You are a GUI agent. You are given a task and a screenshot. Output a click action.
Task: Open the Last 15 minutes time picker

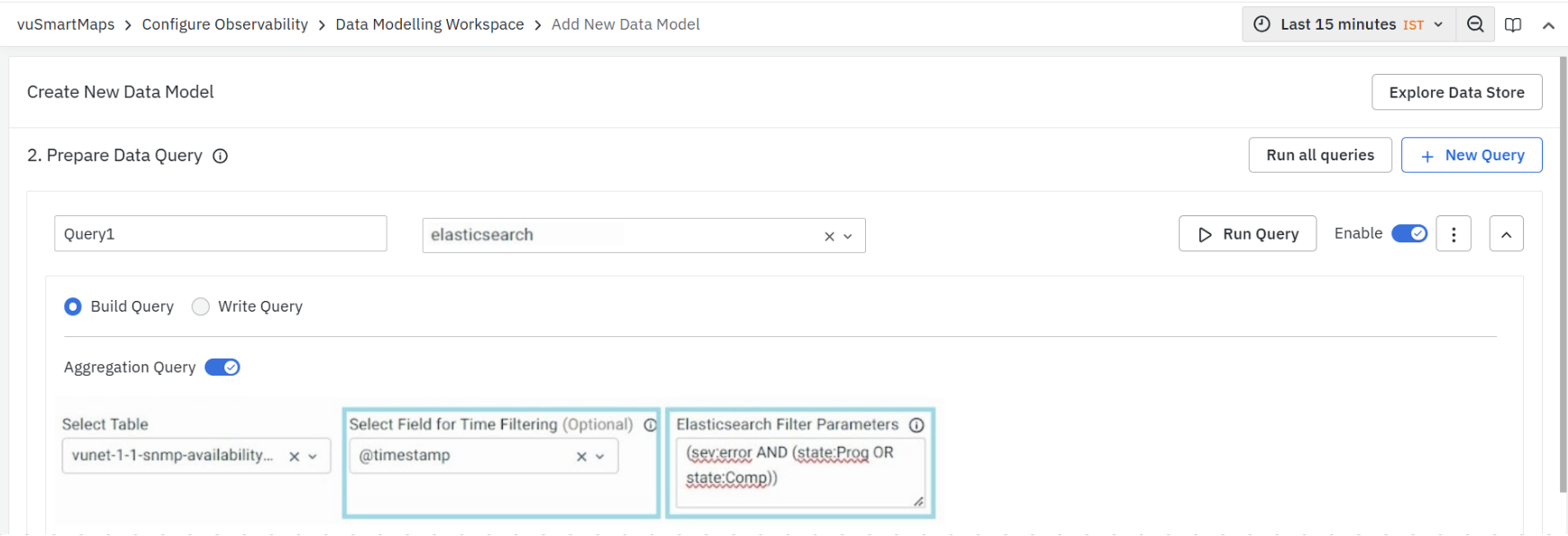pos(1348,24)
